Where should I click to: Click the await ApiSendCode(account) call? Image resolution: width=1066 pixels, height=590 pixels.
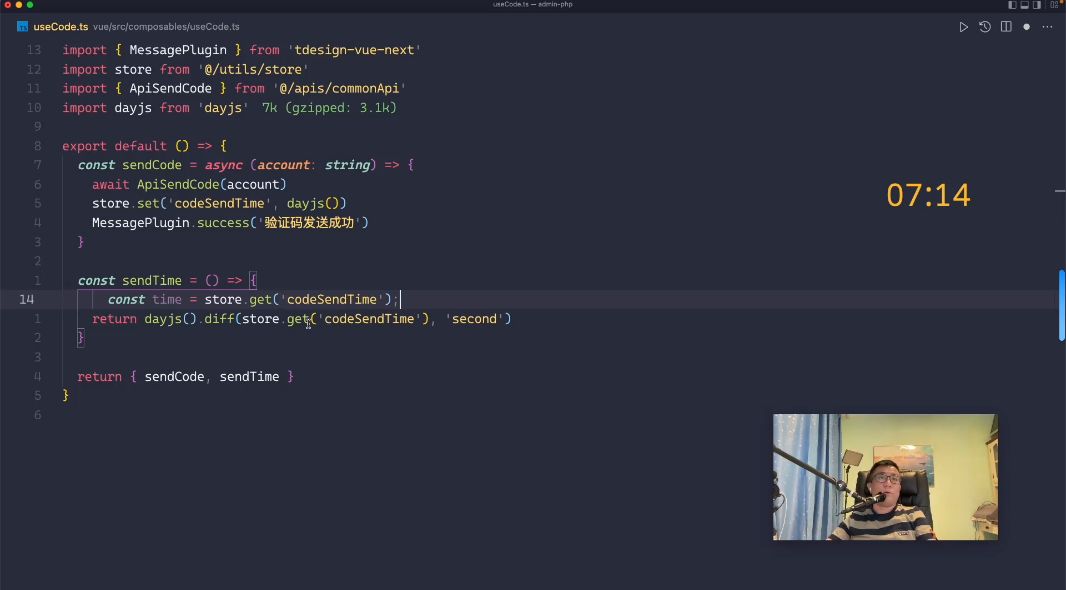point(189,184)
